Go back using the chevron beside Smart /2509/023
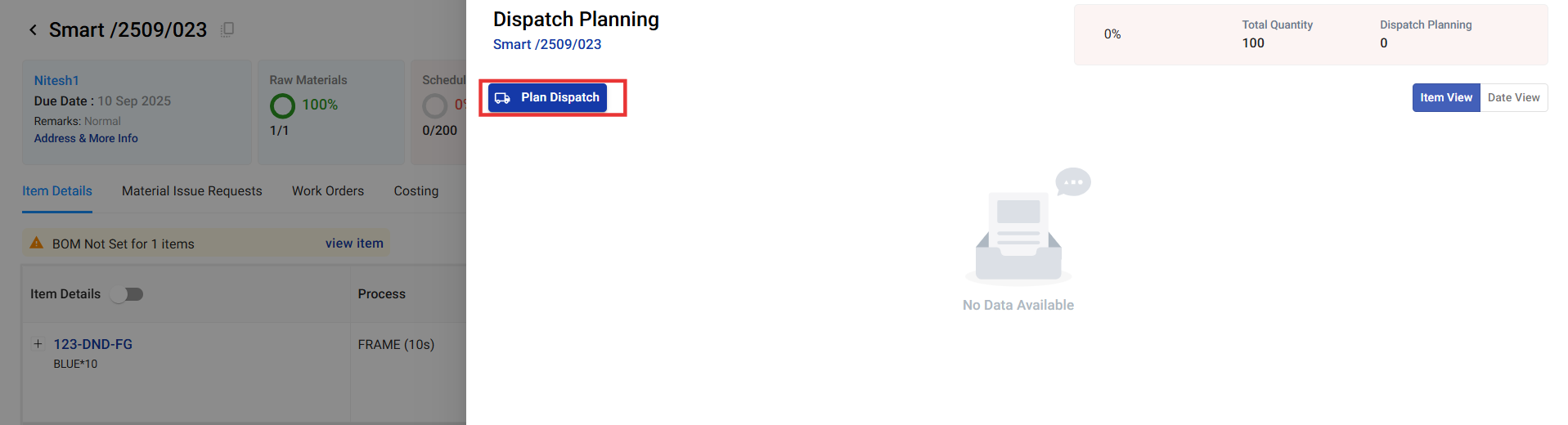This screenshot has width=1568, height=425. (33, 30)
